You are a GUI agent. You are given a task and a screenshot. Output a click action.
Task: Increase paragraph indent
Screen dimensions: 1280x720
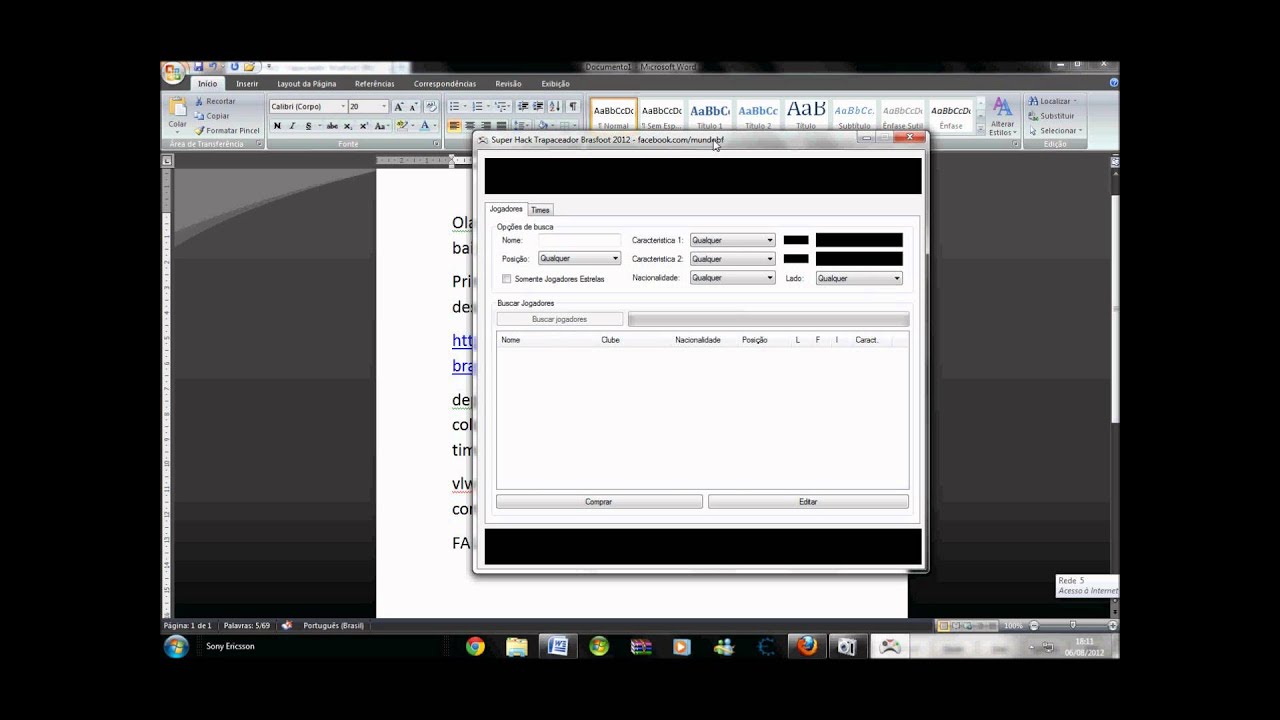(538, 106)
